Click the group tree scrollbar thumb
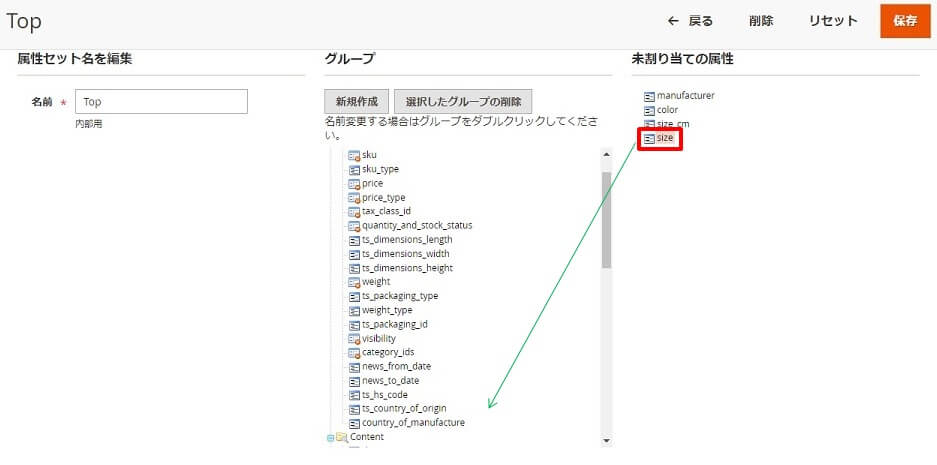Viewport: 937px width, 465px height. [x=607, y=220]
